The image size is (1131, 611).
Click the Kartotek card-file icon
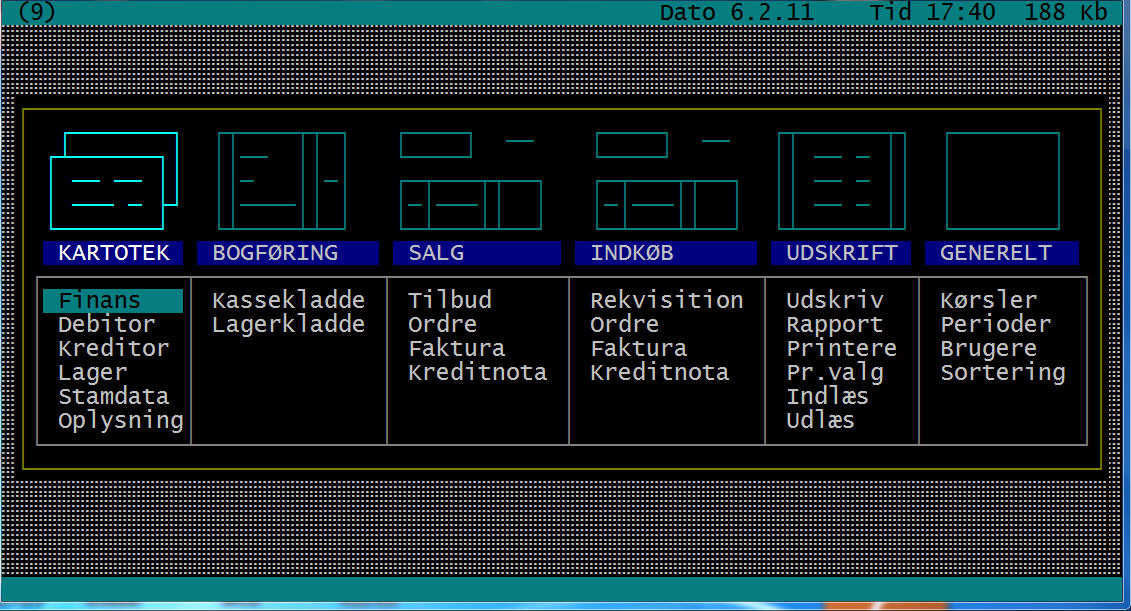[x=113, y=181]
